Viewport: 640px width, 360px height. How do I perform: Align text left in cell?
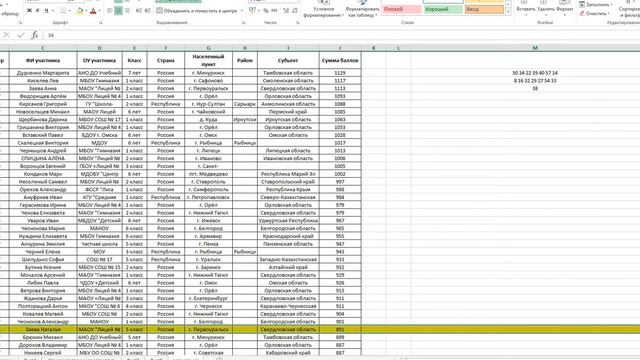(x=109, y=11)
